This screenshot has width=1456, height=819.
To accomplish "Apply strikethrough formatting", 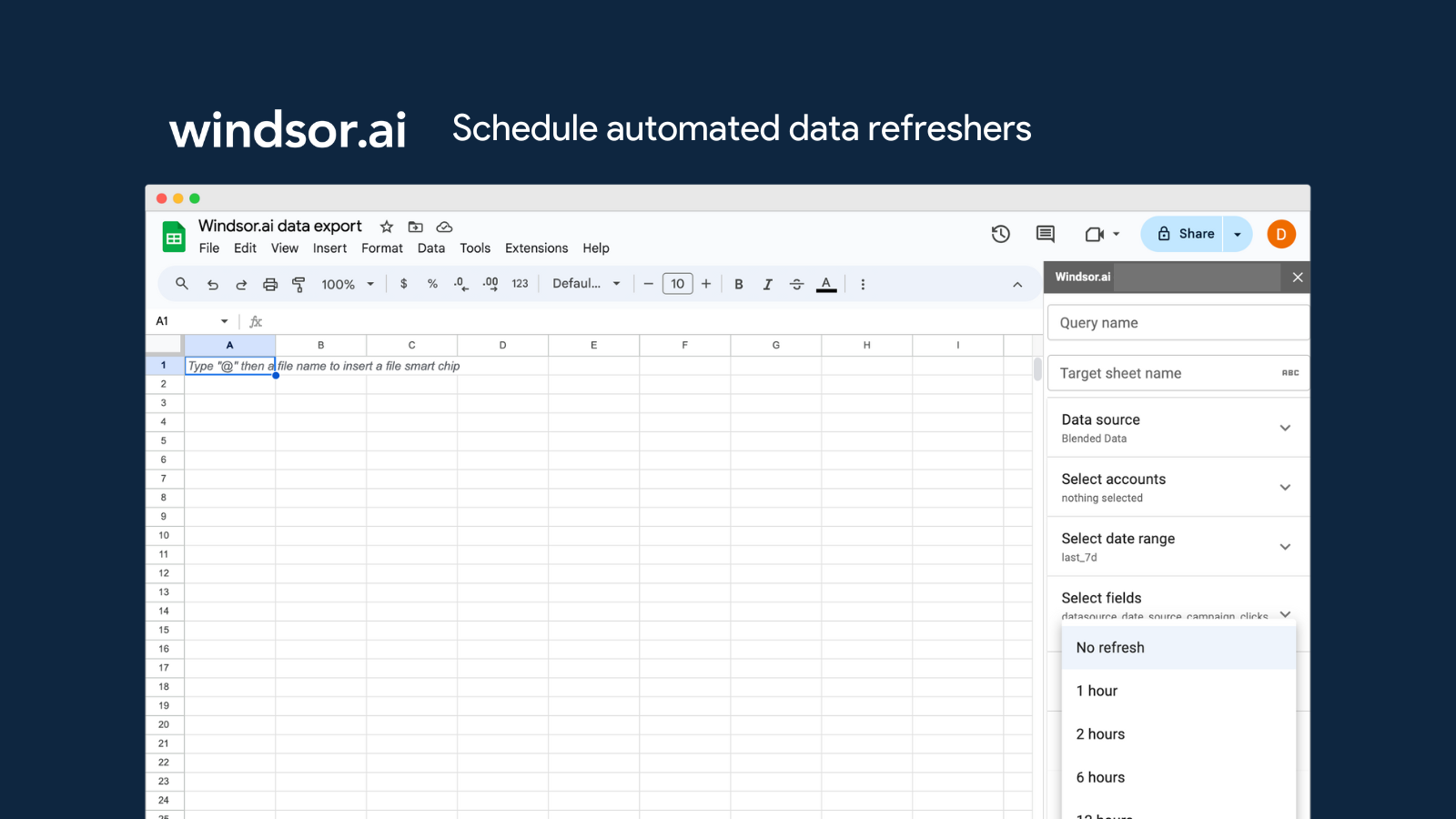I will 796,284.
